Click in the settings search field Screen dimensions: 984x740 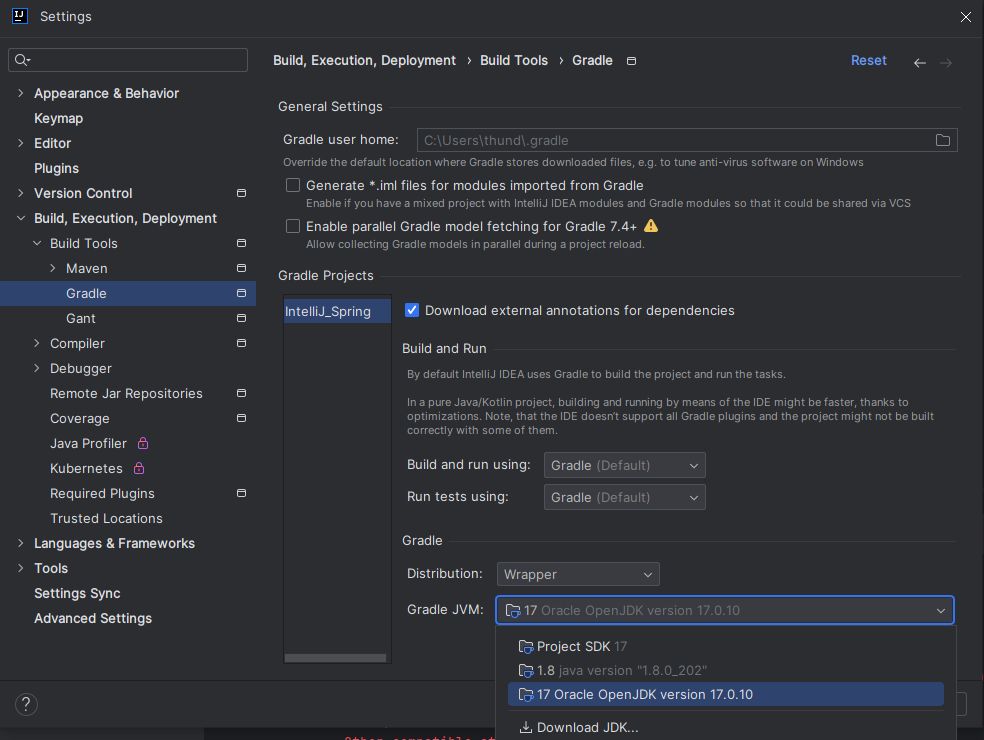(x=128, y=60)
